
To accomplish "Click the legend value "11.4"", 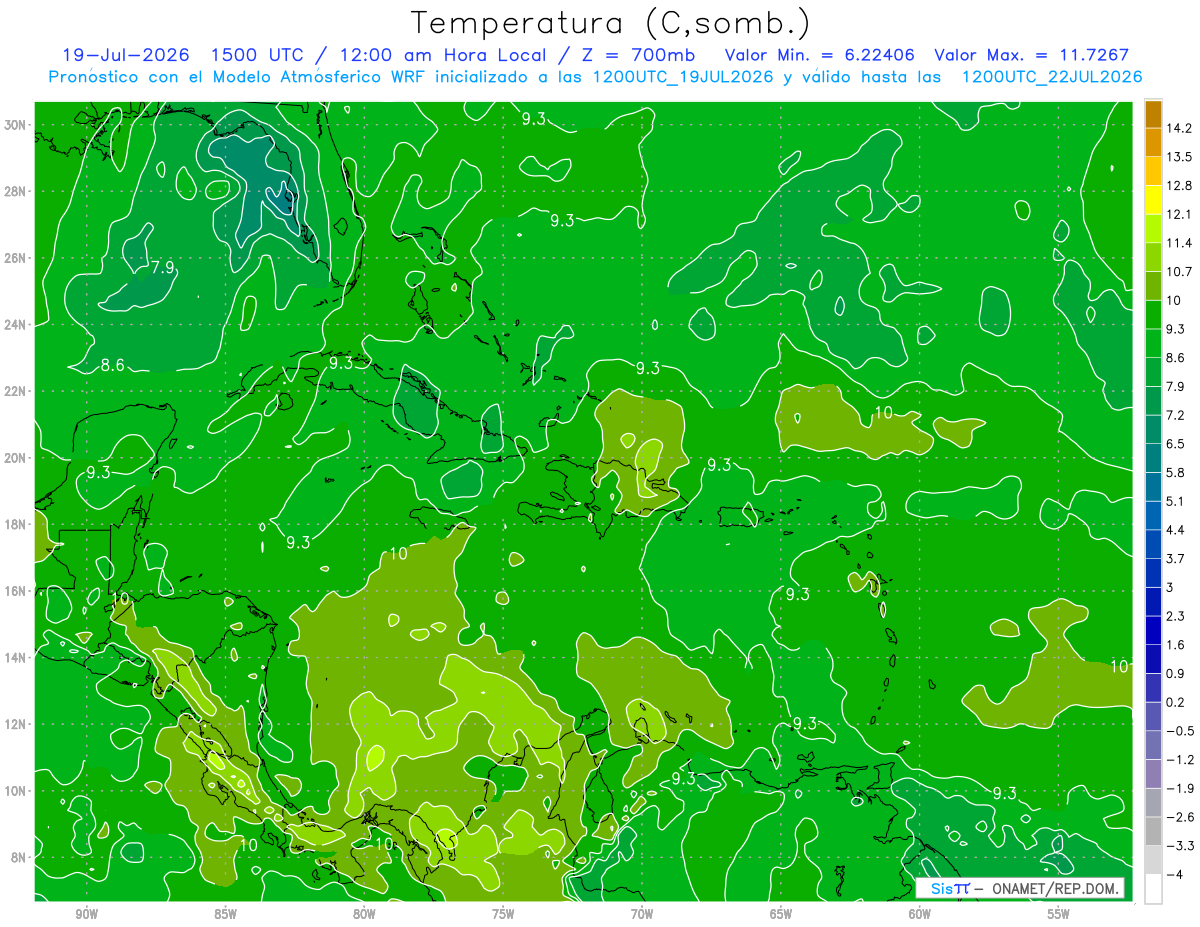I will [x=1180, y=243].
